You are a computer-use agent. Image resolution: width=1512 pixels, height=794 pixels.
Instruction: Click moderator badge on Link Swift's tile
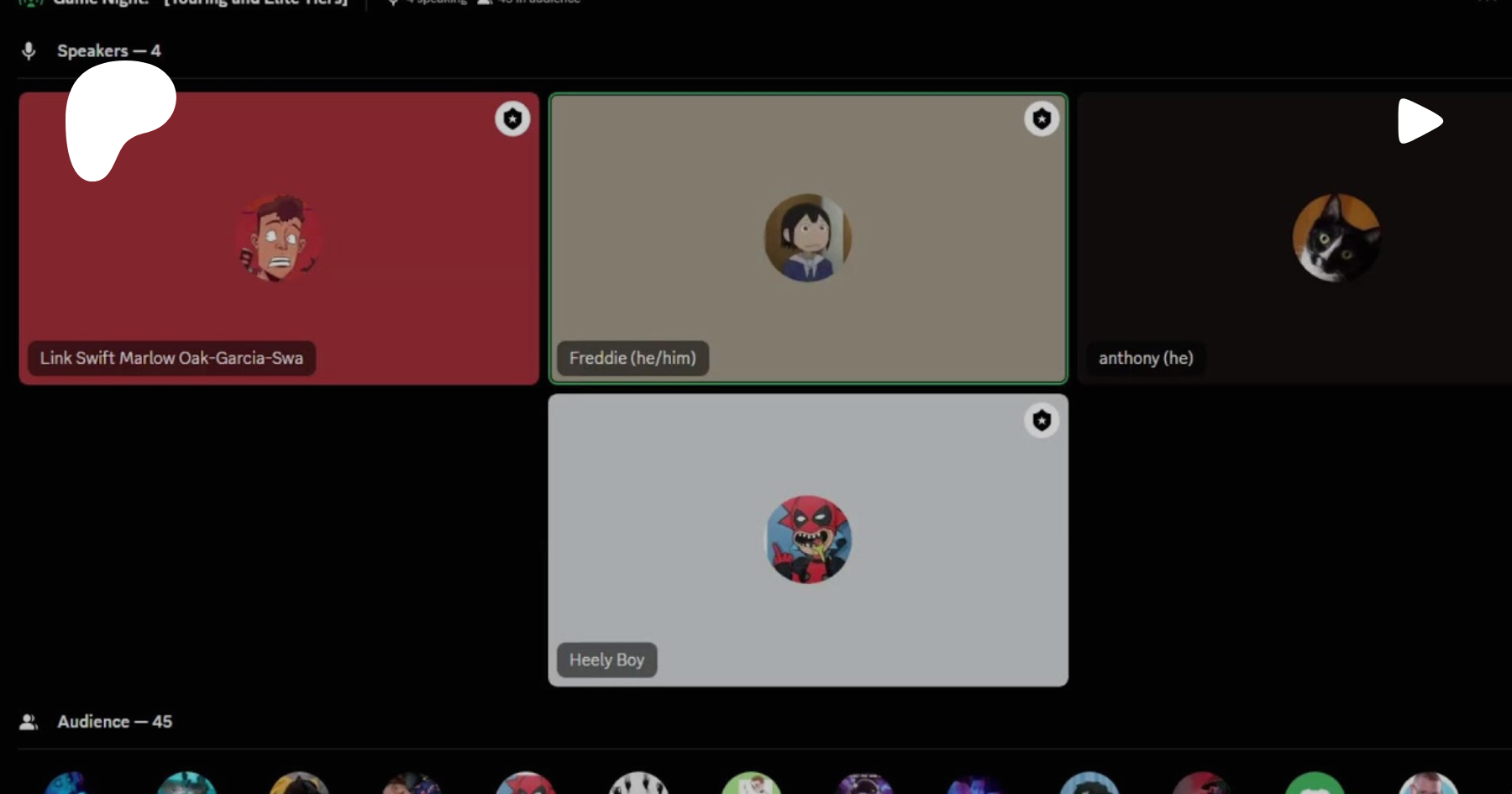pos(512,118)
